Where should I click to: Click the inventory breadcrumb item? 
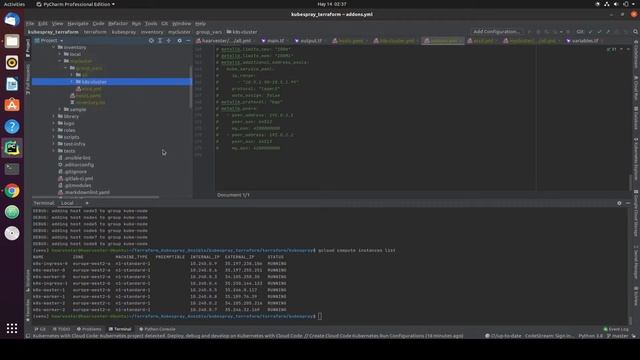(152, 32)
